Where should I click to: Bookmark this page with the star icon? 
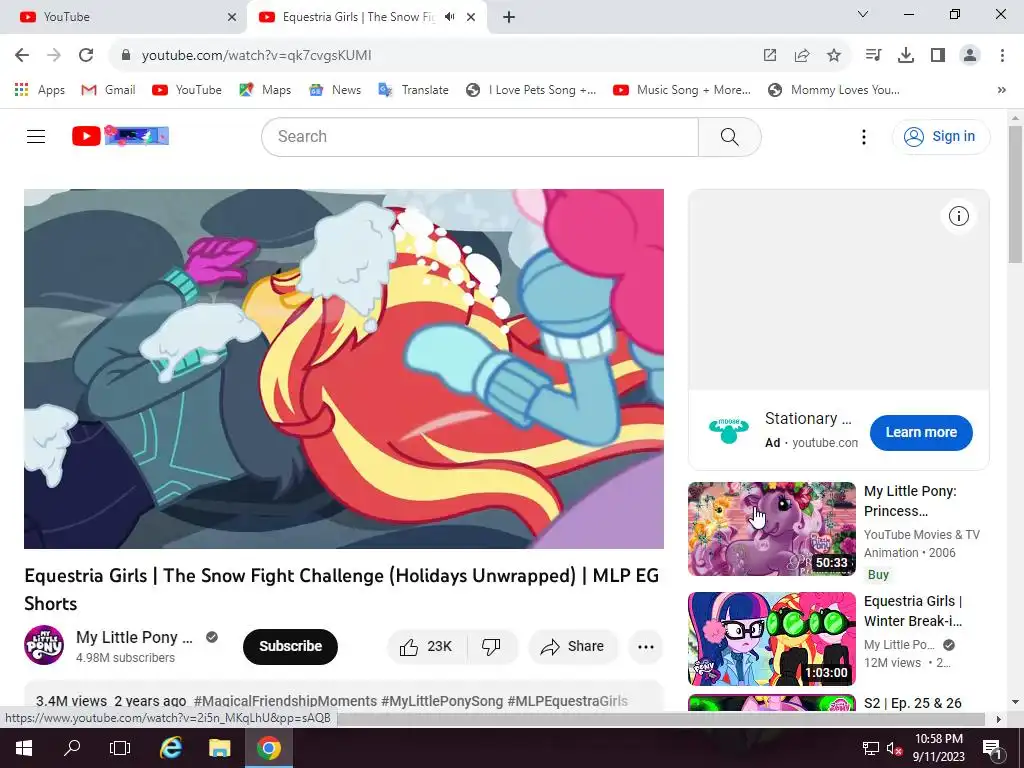point(834,56)
